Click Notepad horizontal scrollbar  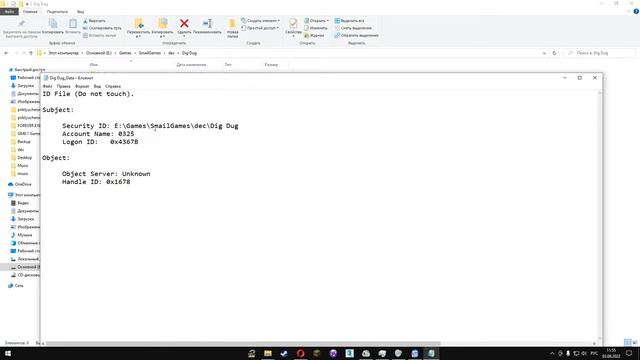tap(242, 344)
